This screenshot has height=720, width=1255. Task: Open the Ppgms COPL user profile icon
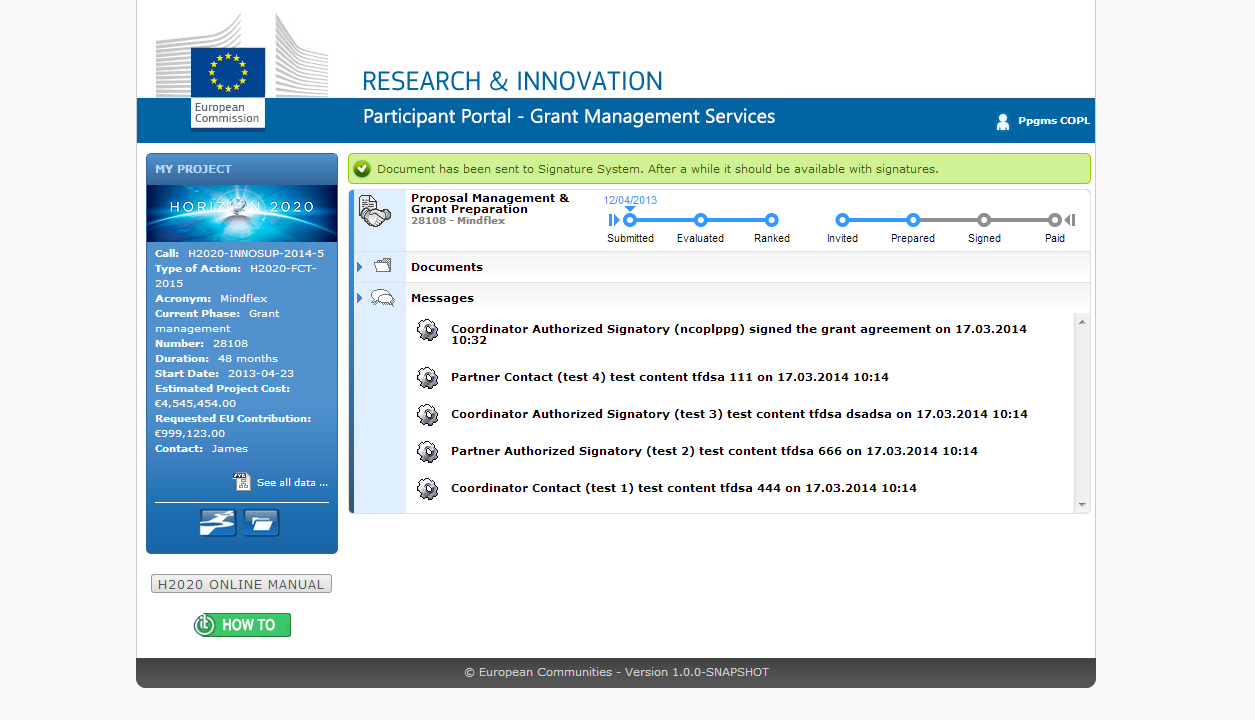[x=1003, y=122]
